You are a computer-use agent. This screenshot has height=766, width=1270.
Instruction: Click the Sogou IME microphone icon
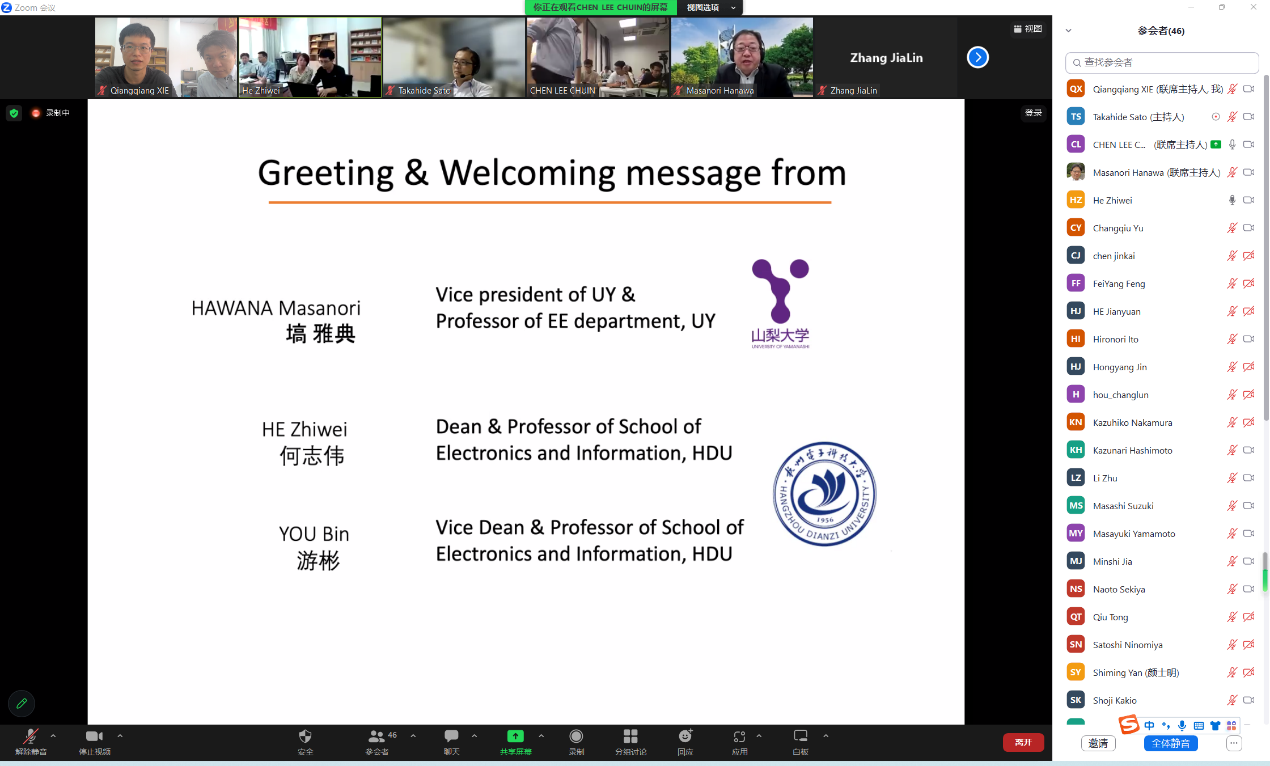tap(1182, 725)
